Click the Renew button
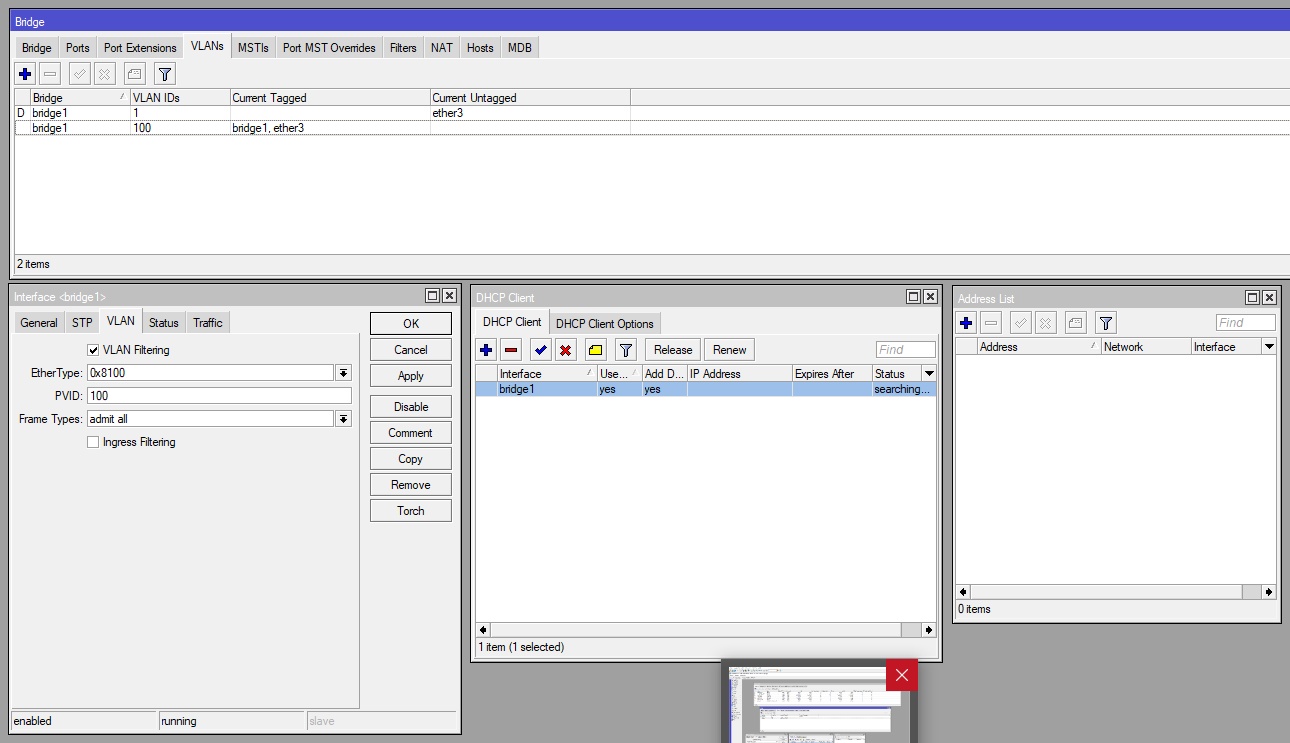Image resolution: width=1290 pixels, height=743 pixels. [729, 350]
